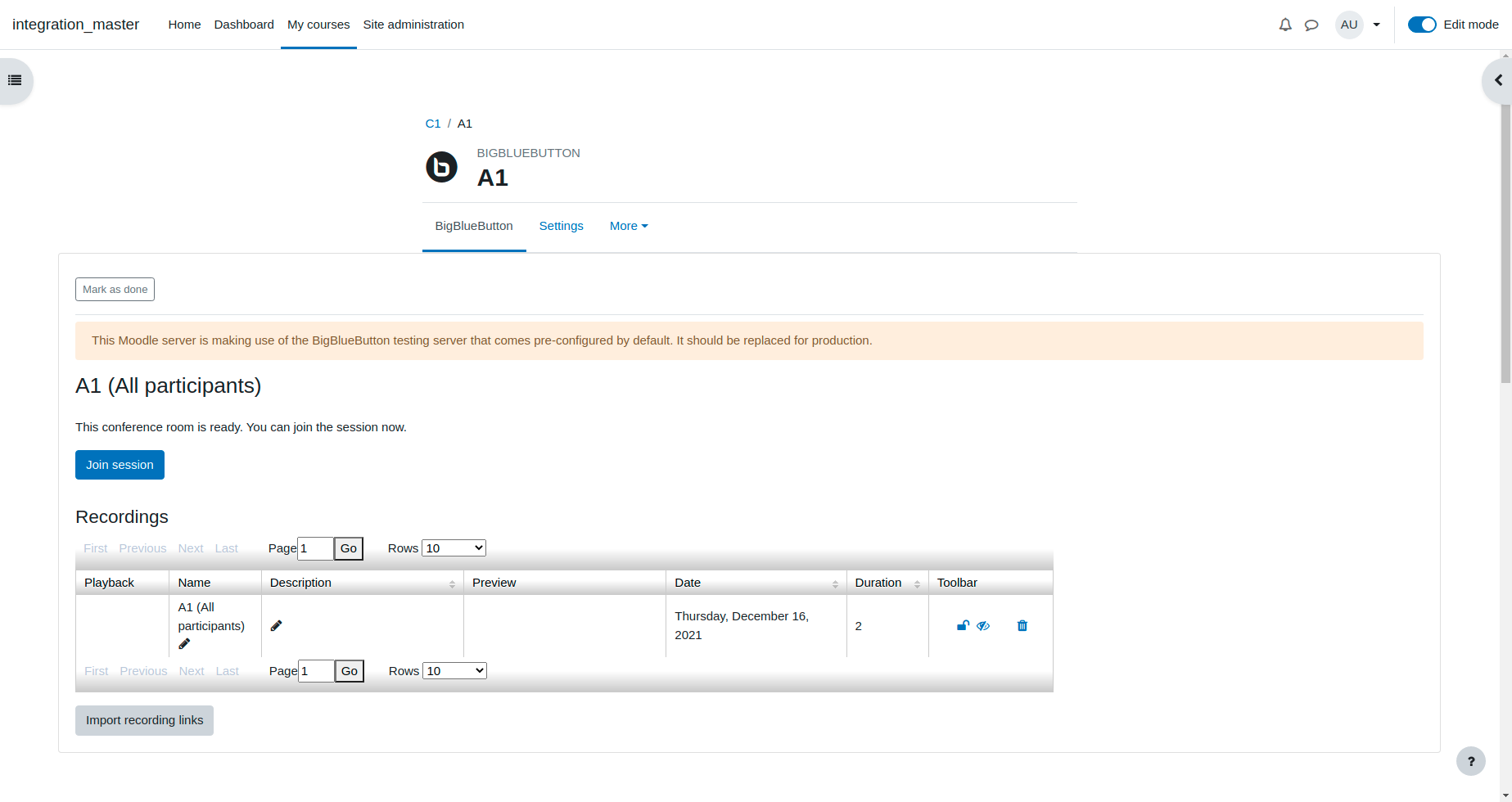Viewport: 1512px width, 802px height.
Task: Click Mark as done button
Action: (x=115, y=290)
